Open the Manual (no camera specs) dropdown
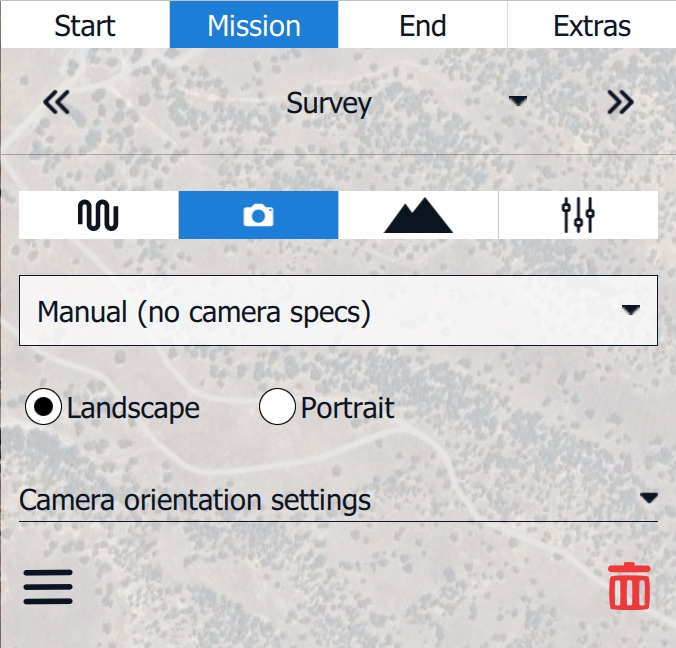The height and width of the screenshot is (648, 676). pos(338,311)
